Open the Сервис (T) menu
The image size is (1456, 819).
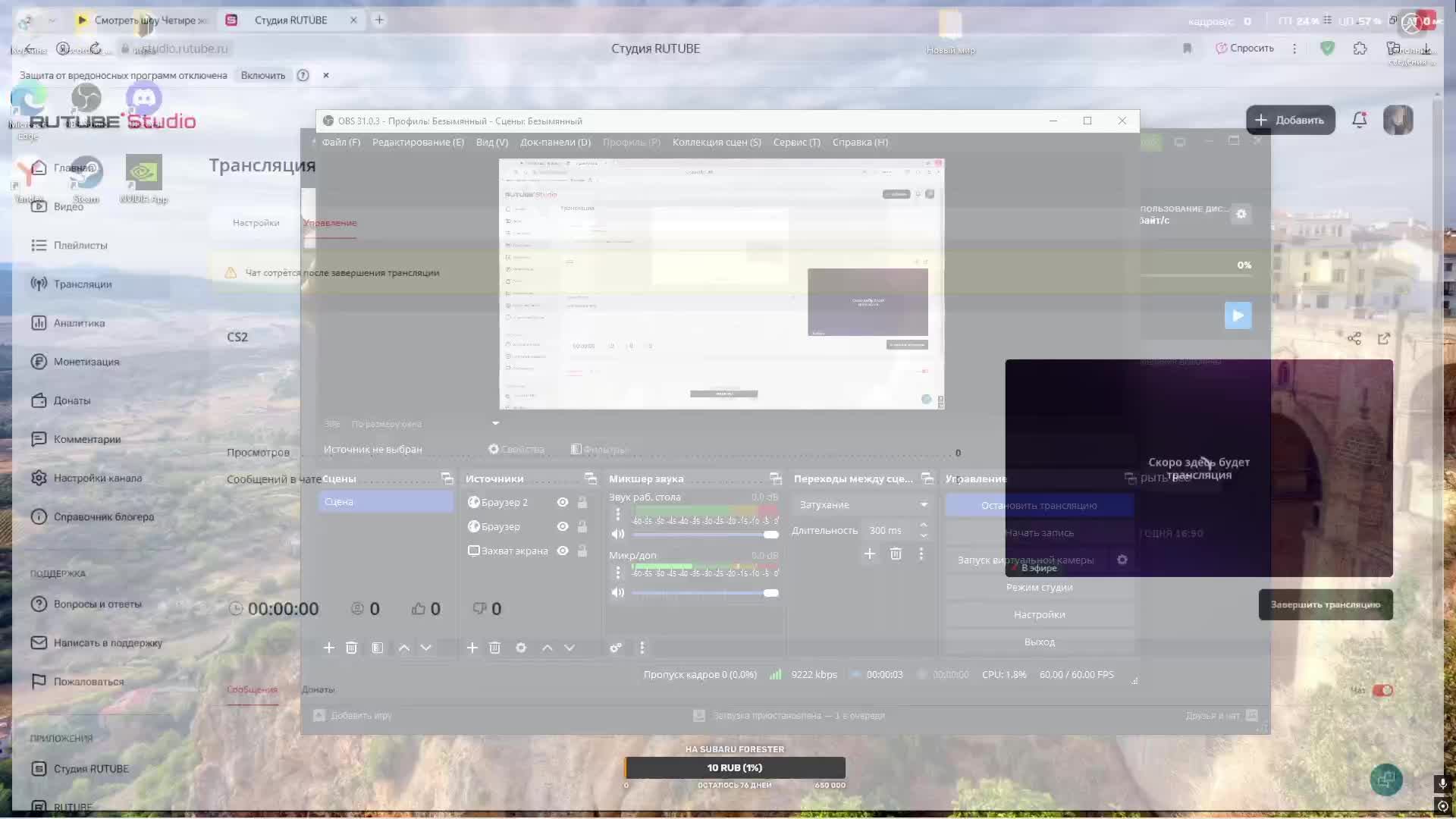[796, 142]
